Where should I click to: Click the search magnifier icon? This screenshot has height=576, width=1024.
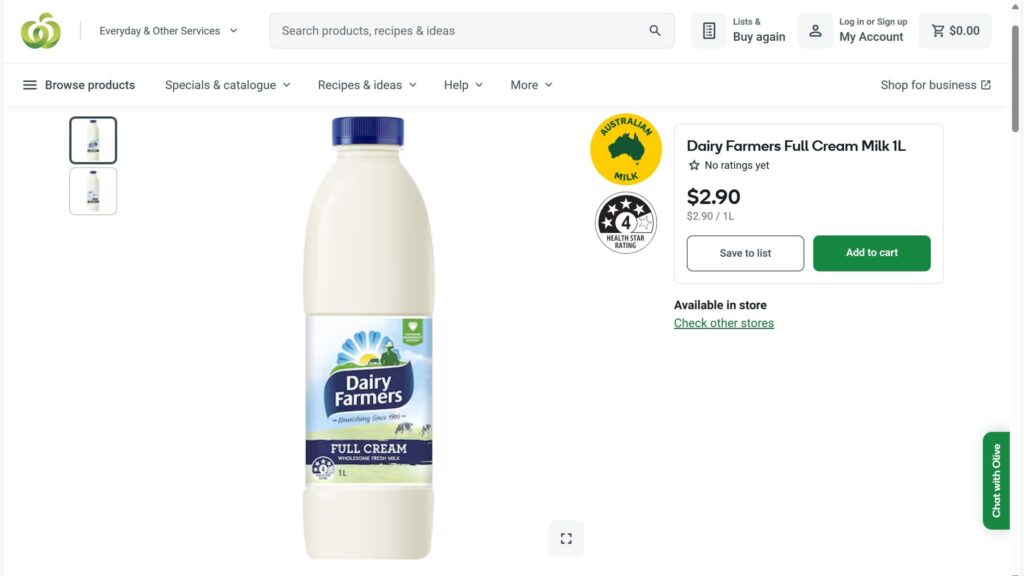[655, 31]
